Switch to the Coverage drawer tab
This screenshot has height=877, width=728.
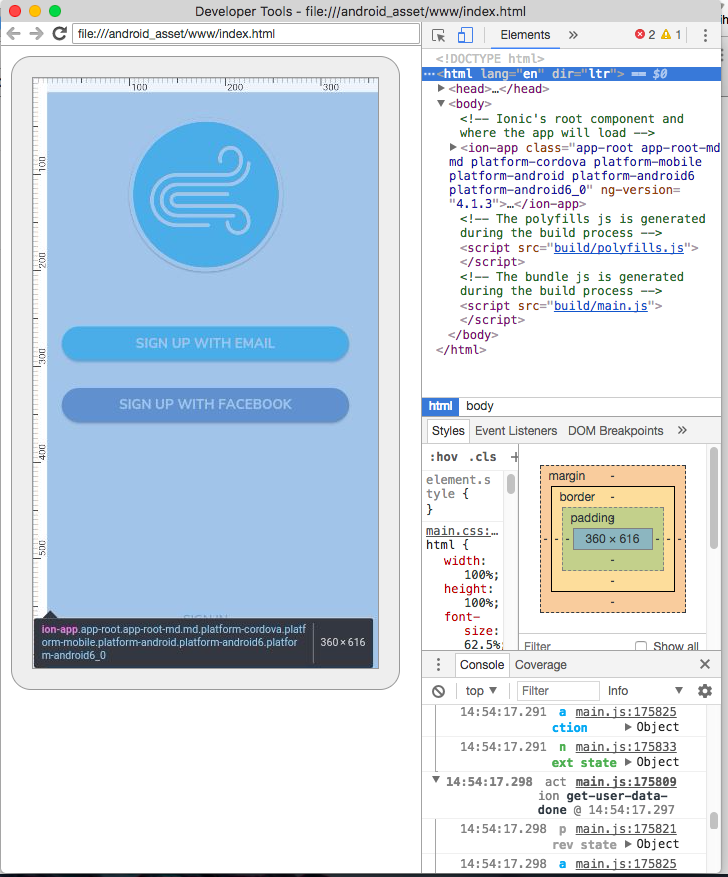541,664
